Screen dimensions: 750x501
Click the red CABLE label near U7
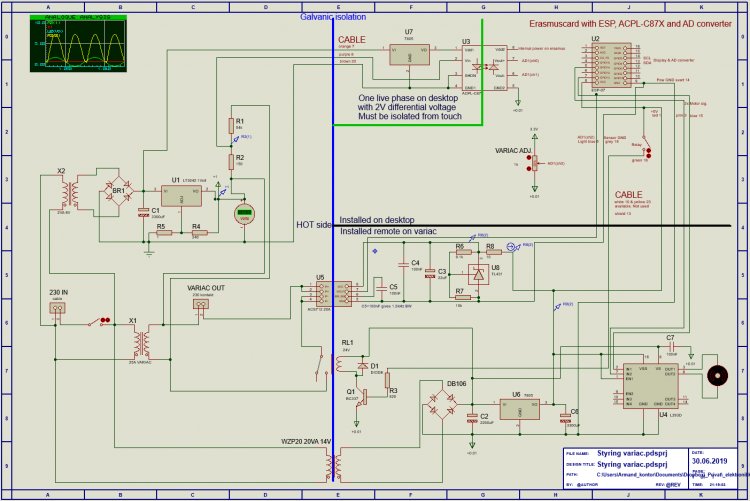point(352,40)
